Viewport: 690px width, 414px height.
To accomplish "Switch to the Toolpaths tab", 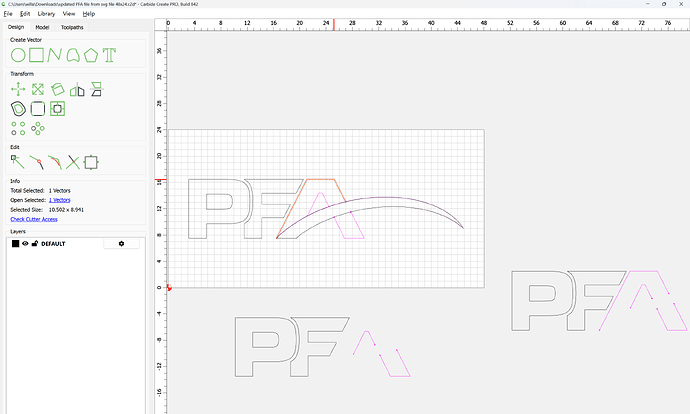I will 73,27.
